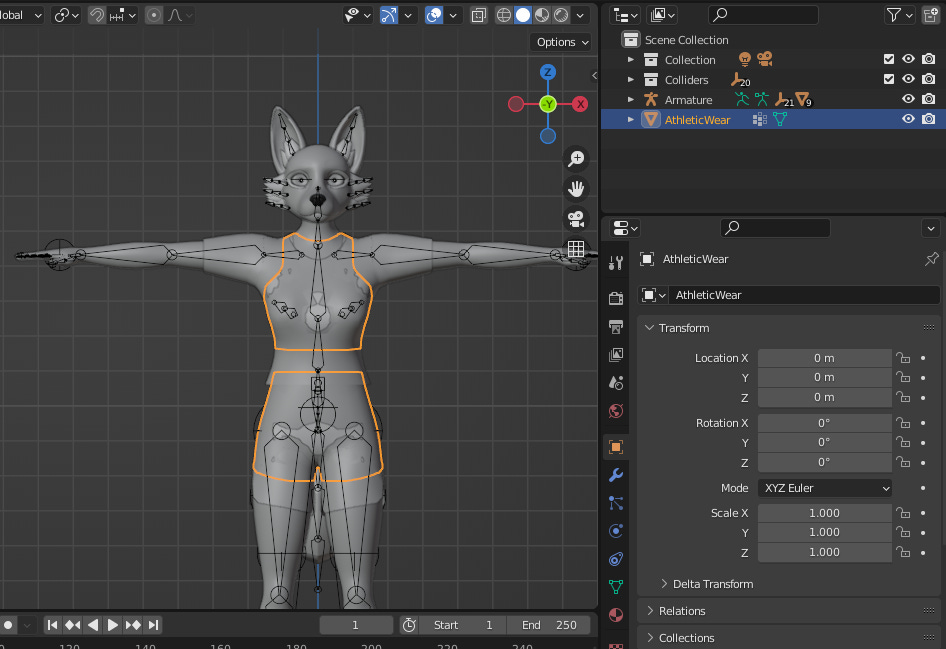This screenshot has height=649, width=946.
Task: Uncheck the Collection exclude checkbox
Action: pos(889,59)
